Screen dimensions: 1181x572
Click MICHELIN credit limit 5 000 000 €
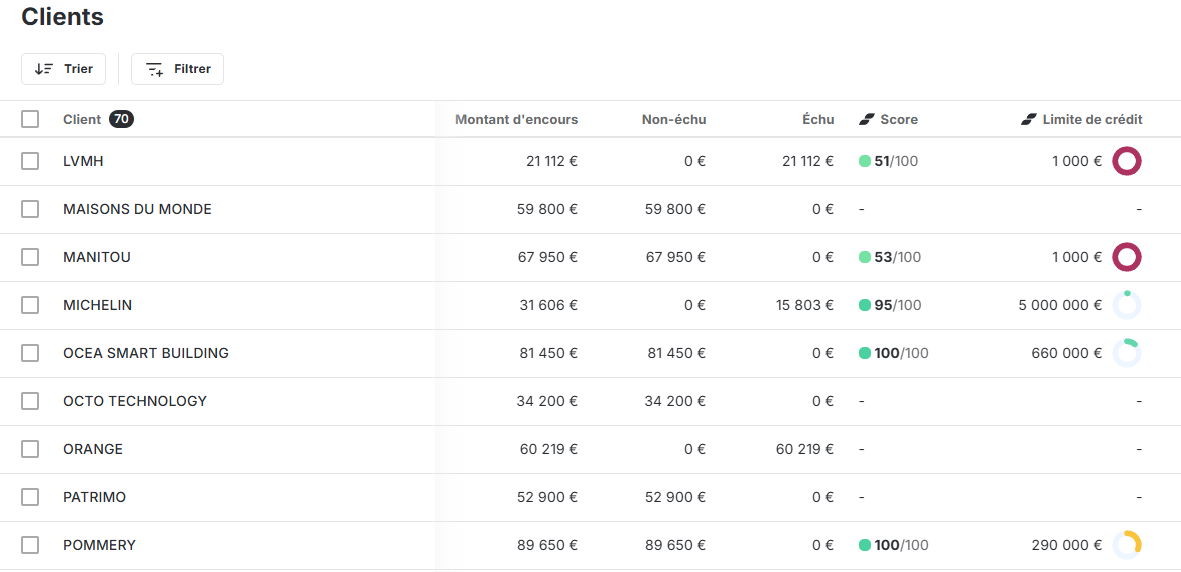[x=1059, y=305]
